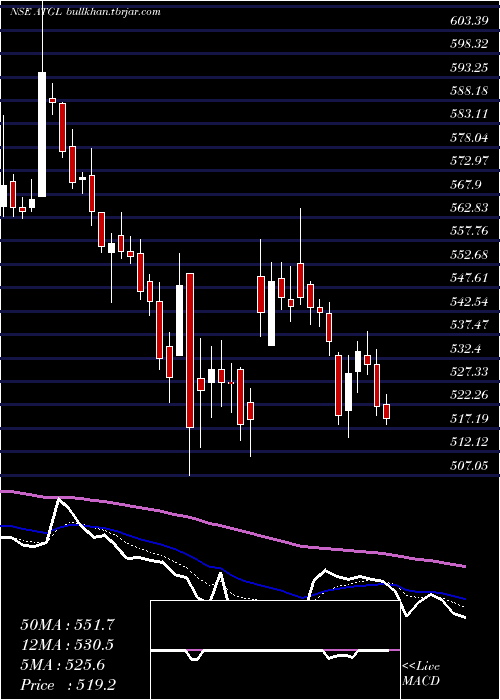This screenshot has width=500, height=700.
Task: Click the bullkhan.tbrjar.com source label
Action: coord(113,12)
